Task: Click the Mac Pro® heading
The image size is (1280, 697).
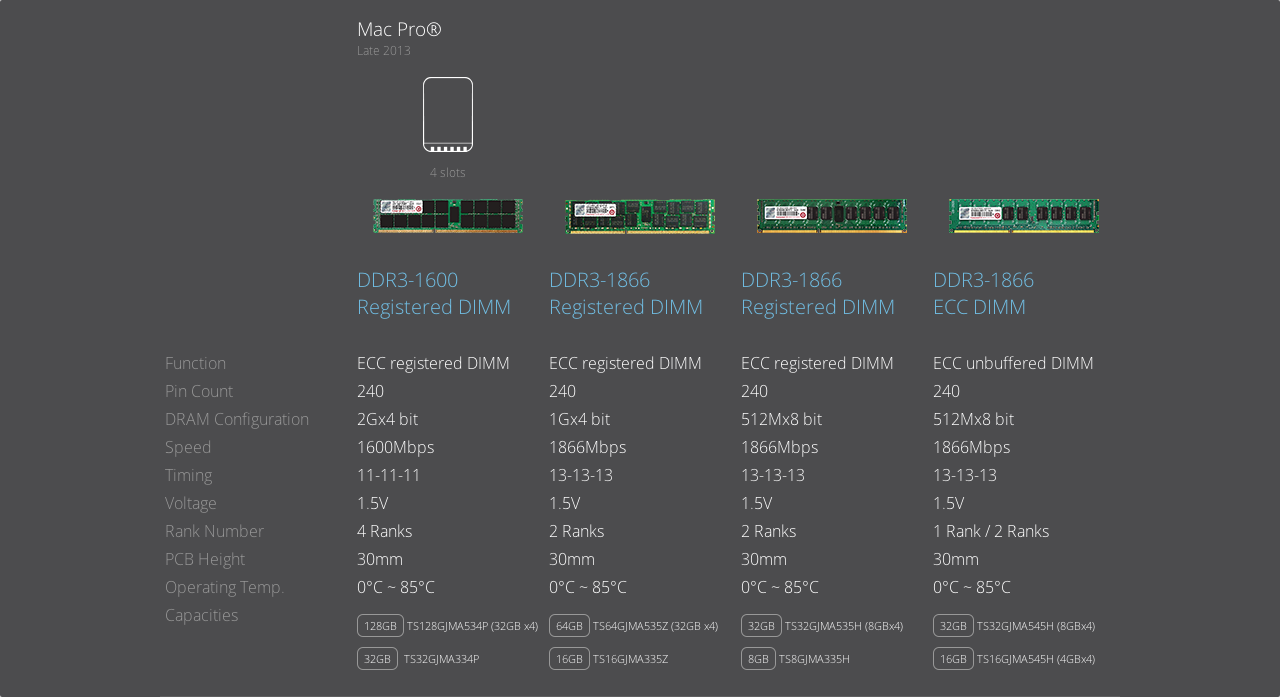Action: 399,30
